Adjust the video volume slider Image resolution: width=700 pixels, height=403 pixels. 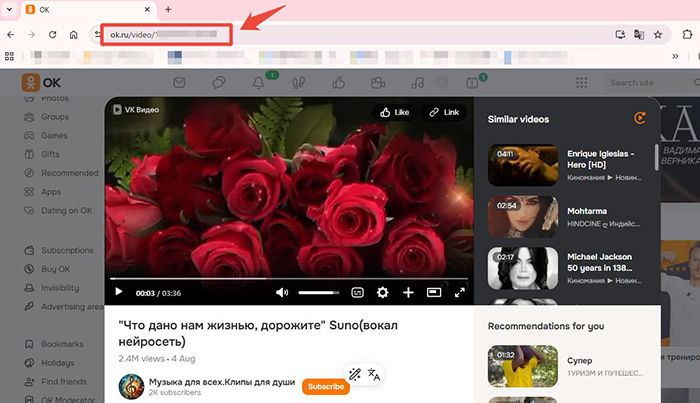tap(319, 293)
